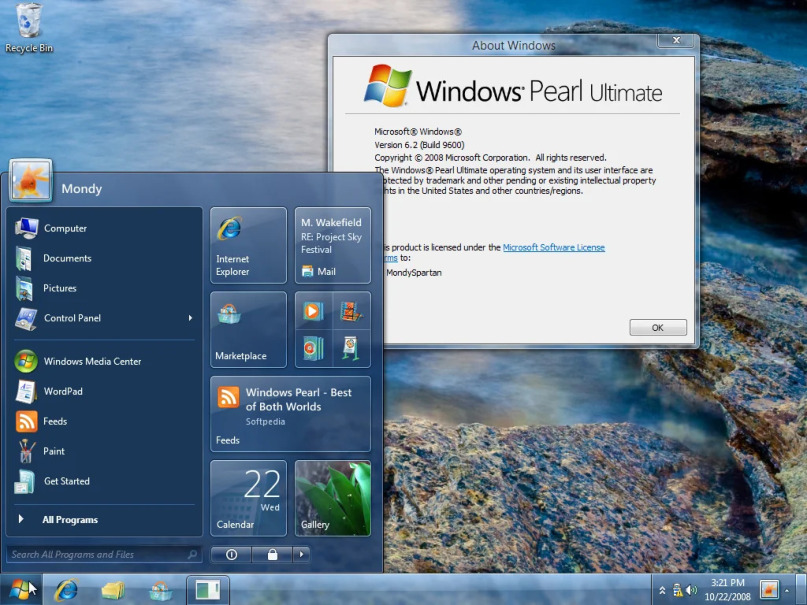This screenshot has height=605, width=807.
Task: Click the Mondy user picture
Action: (30, 181)
